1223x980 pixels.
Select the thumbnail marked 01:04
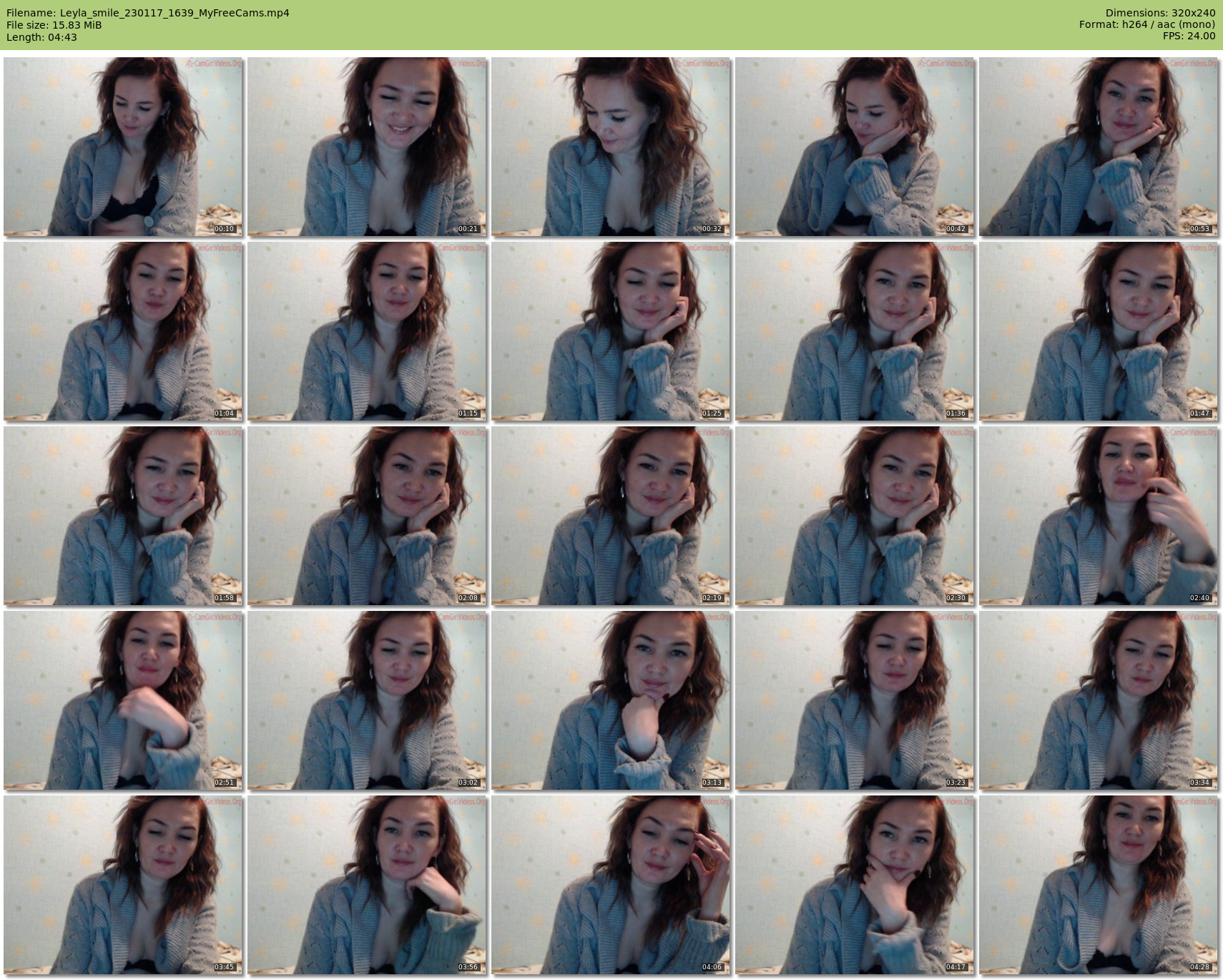point(123,331)
